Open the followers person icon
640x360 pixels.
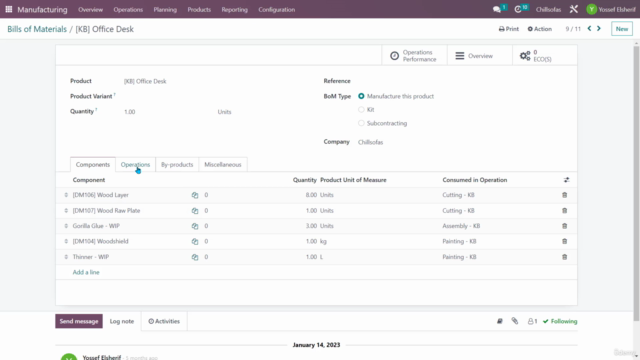532,321
